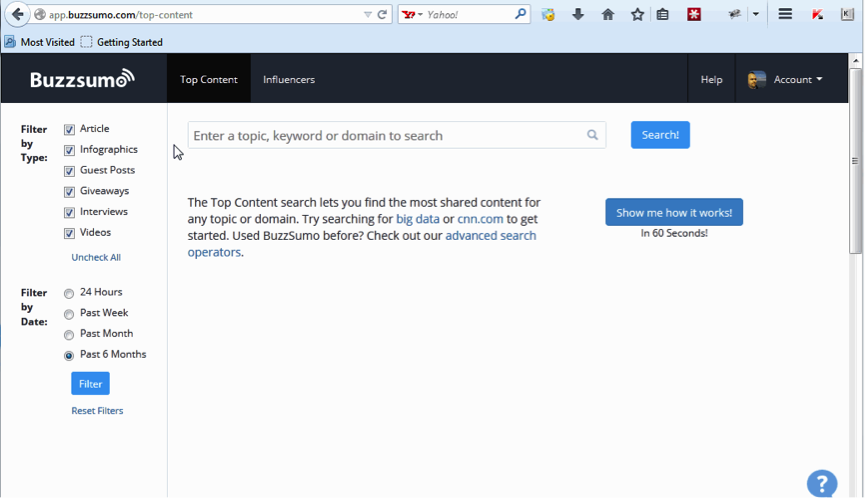Click the colorful face extension icon
The image size is (866, 498).
pos(548,14)
